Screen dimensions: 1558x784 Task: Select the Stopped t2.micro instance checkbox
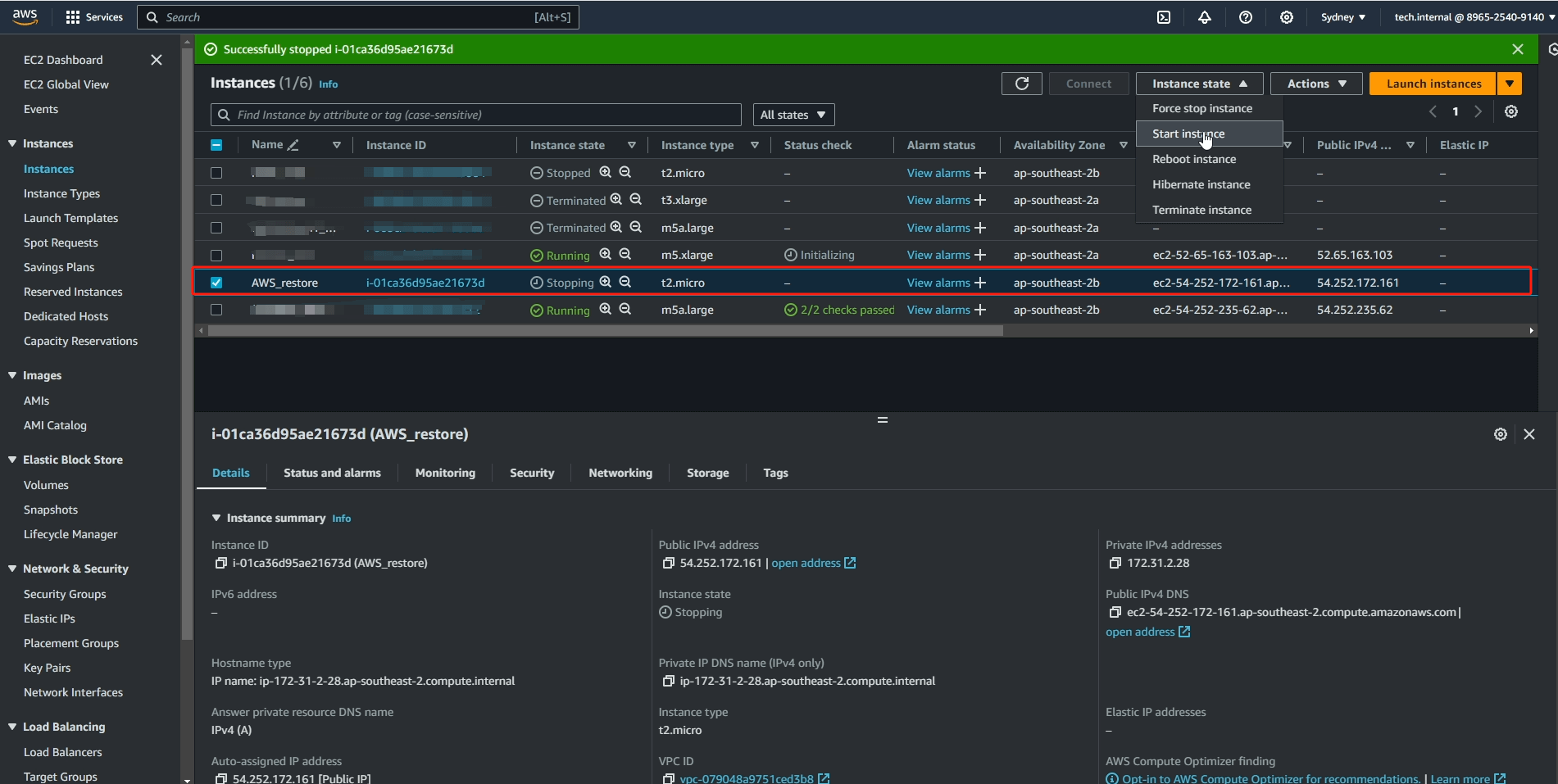[x=216, y=173]
